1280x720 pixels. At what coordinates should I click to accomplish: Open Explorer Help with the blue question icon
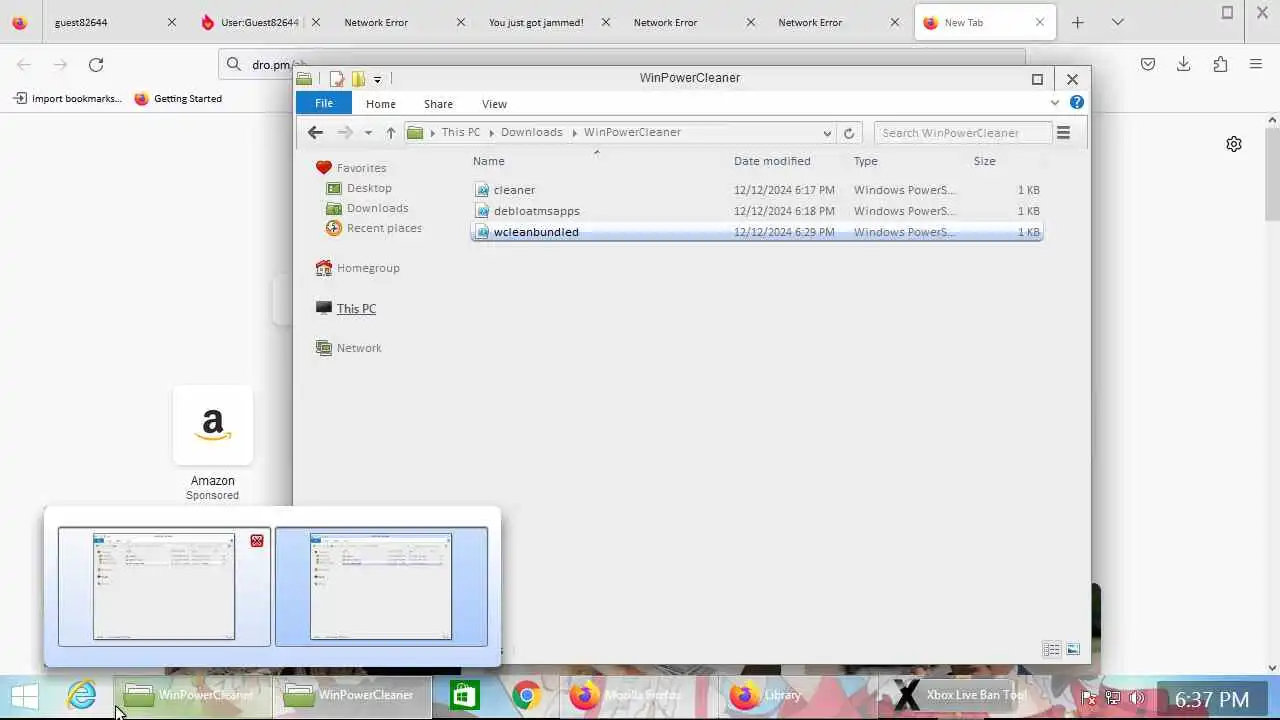click(x=1076, y=102)
